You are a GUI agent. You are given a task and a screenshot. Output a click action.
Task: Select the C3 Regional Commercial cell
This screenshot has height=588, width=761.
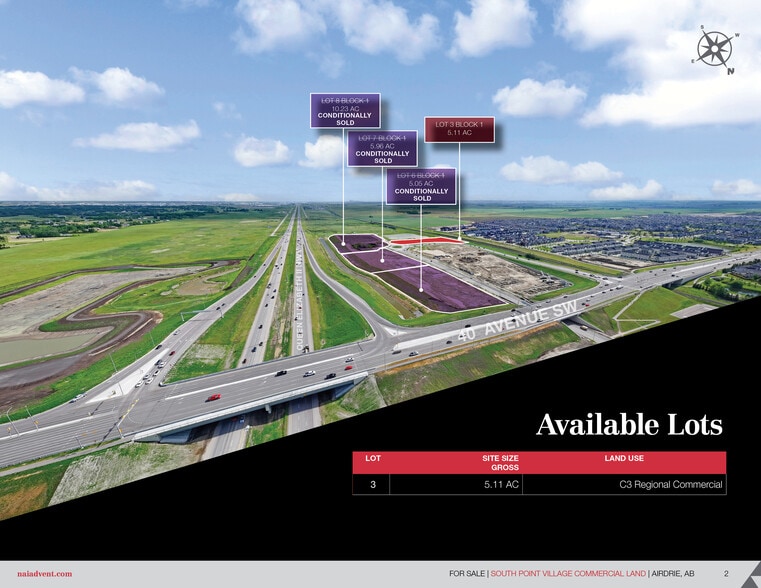(x=669, y=484)
